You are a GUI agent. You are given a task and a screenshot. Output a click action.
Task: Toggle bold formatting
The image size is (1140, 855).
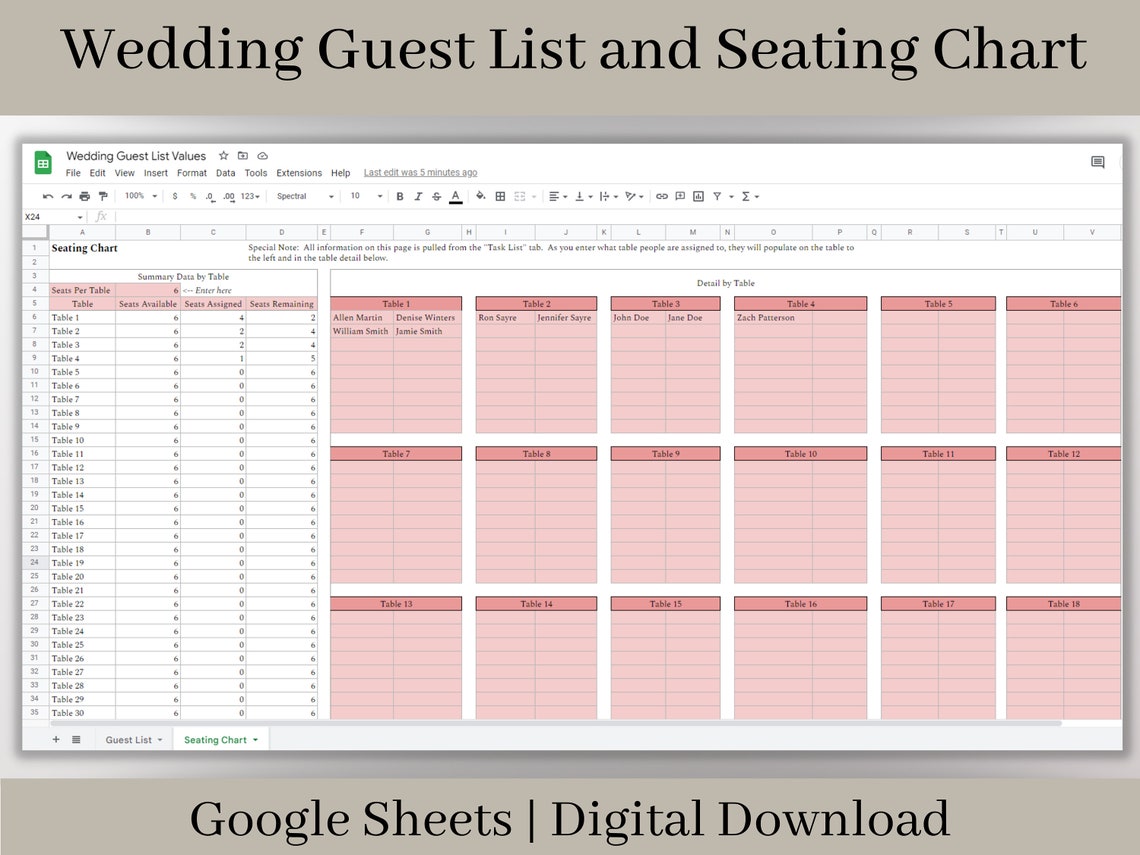click(399, 196)
